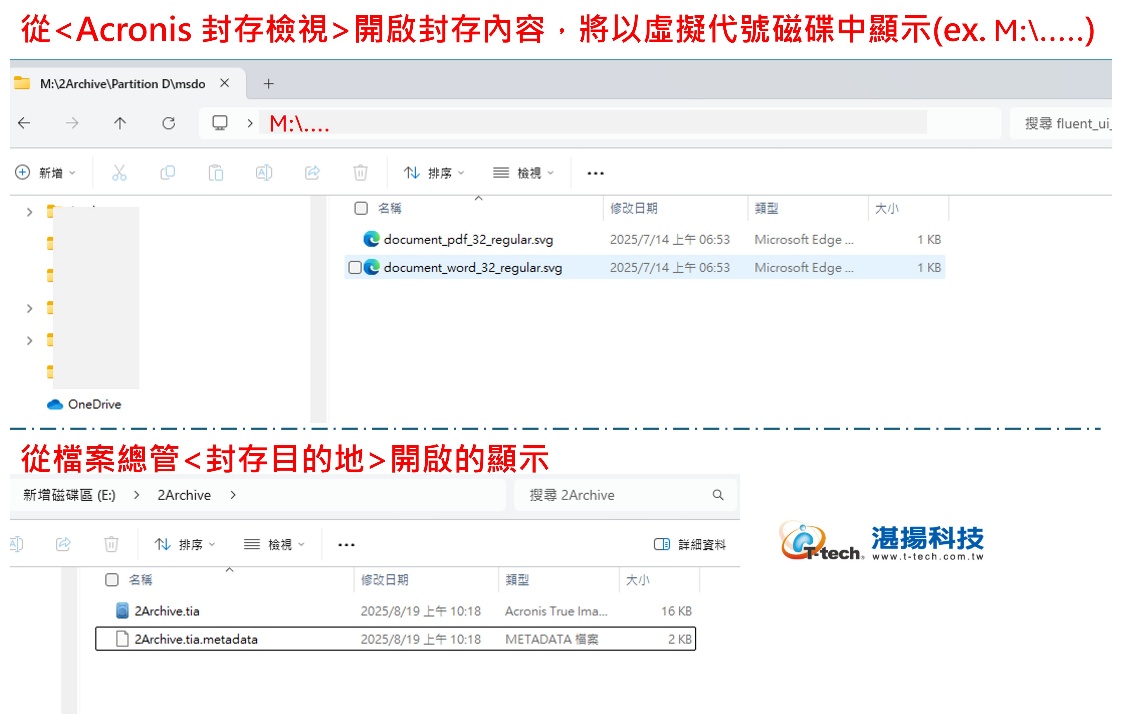Sort upper list by 名稱 column
1125x714 pixels.
(x=390, y=208)
